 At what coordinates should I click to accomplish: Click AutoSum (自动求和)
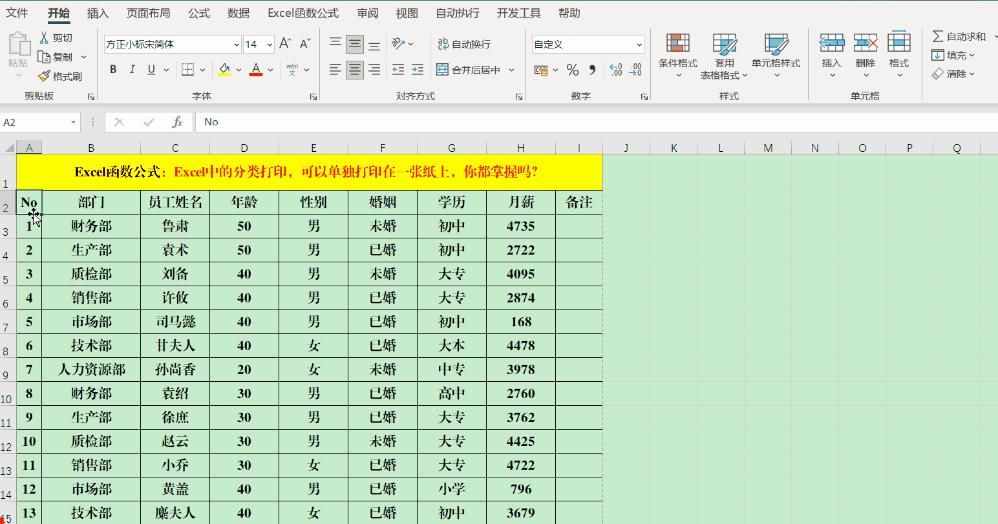coord(959,36)
